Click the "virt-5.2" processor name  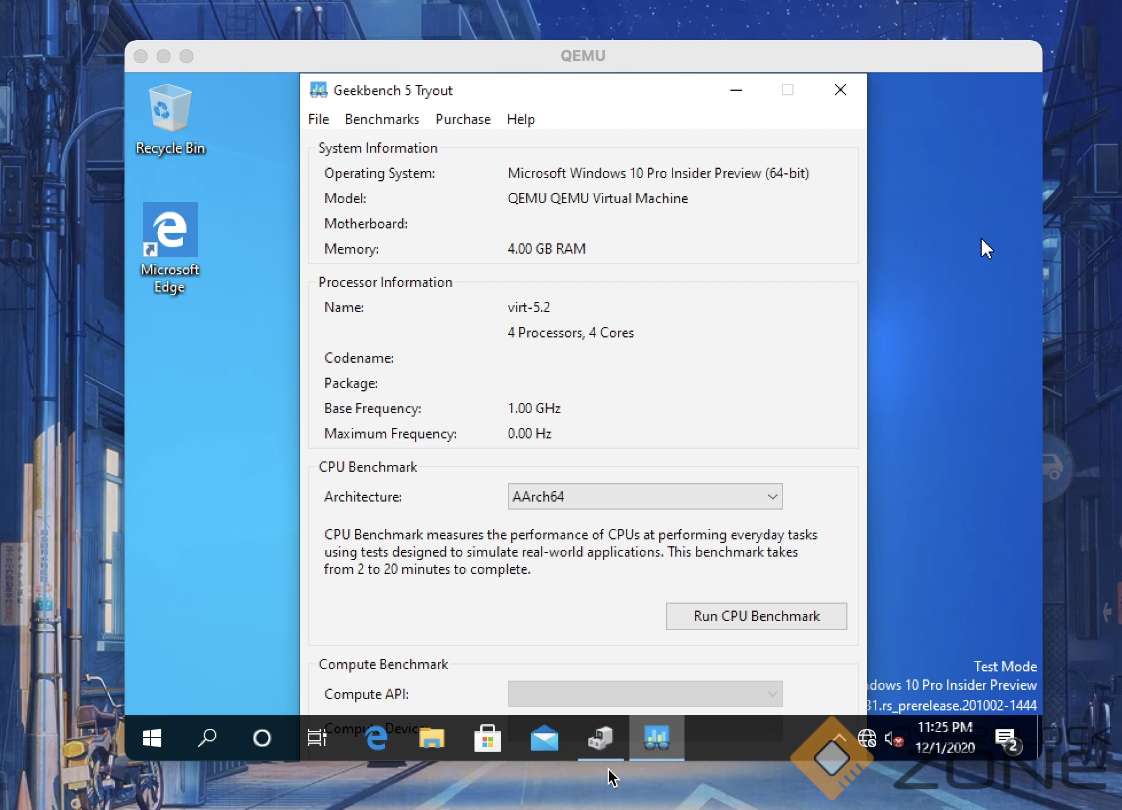[x=529, y=307]
